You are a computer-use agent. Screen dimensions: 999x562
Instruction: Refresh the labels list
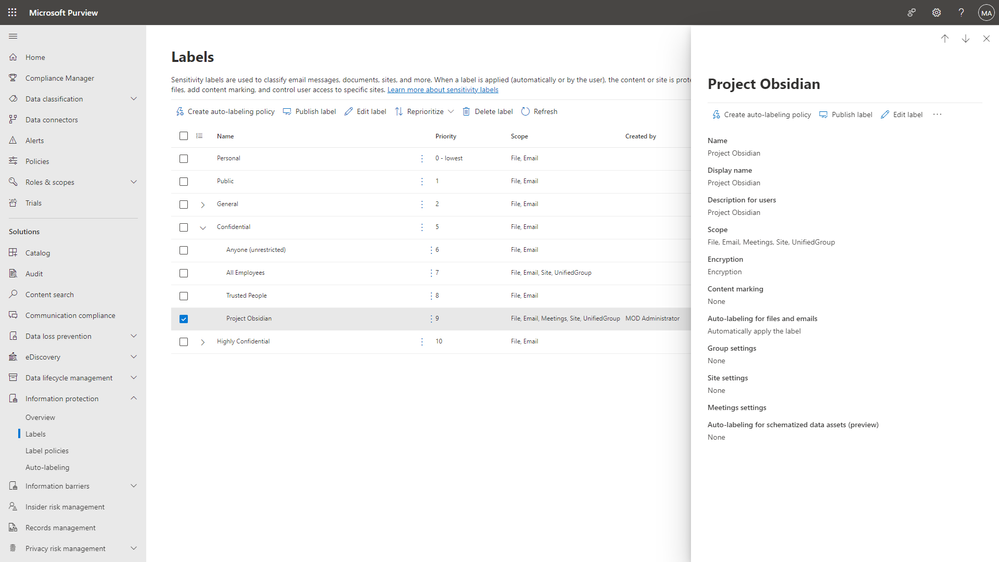[539, 112]
